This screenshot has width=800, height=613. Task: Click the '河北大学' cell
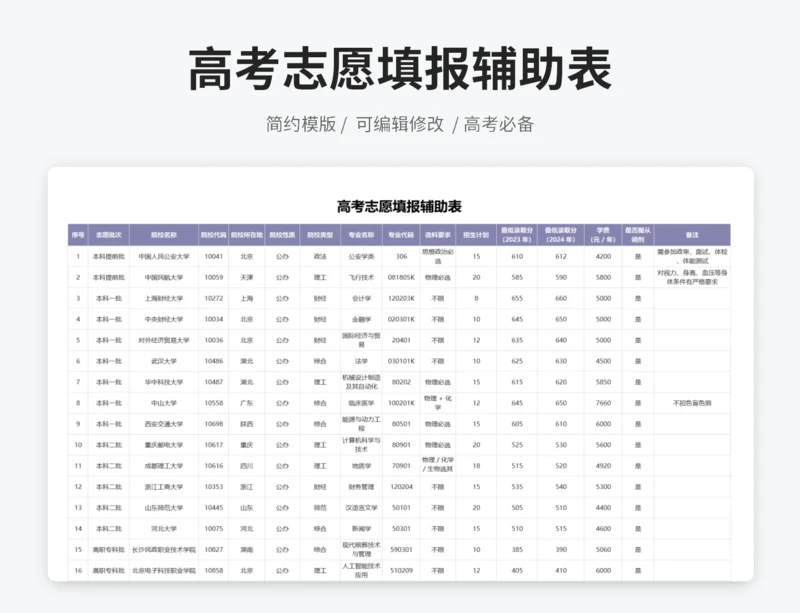click(164, 529)
